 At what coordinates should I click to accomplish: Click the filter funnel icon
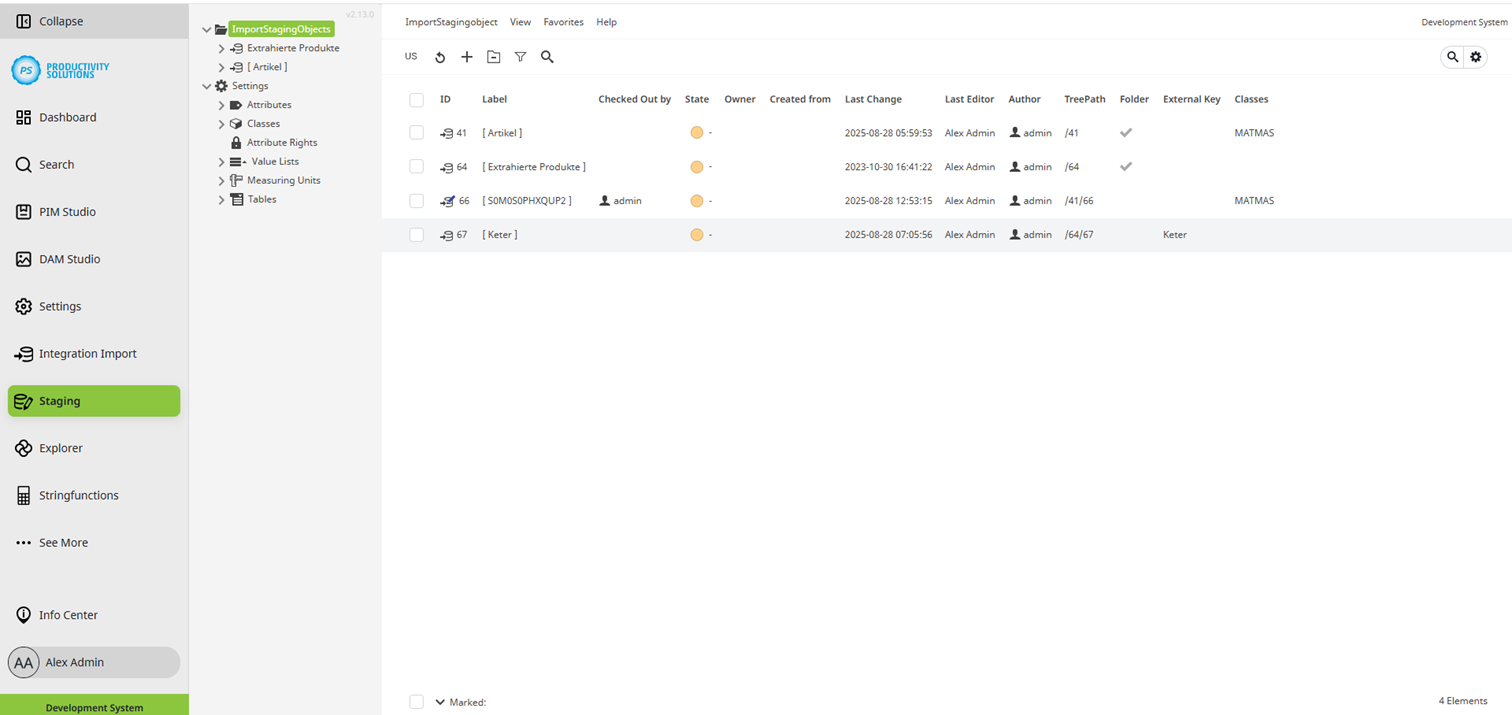click(520, 57)
